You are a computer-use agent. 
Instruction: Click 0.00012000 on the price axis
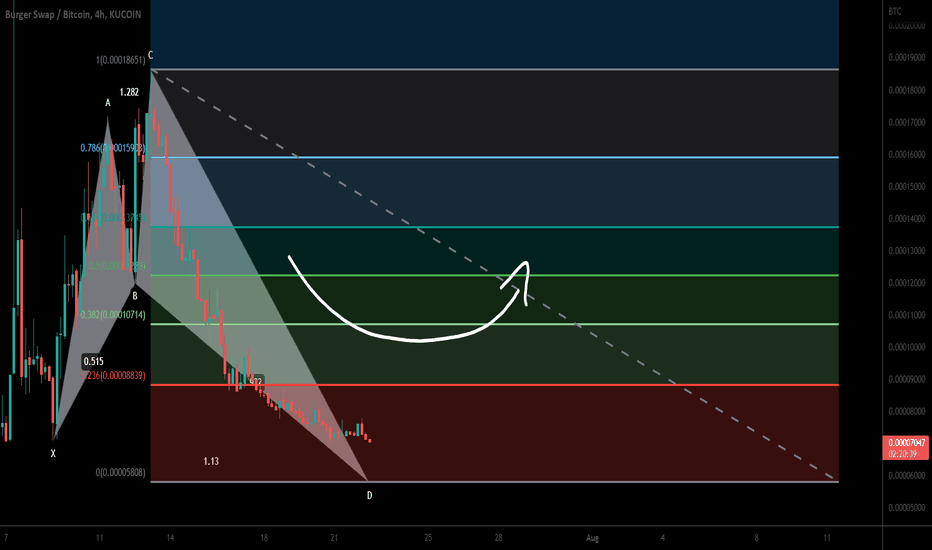tap(906, 283)
